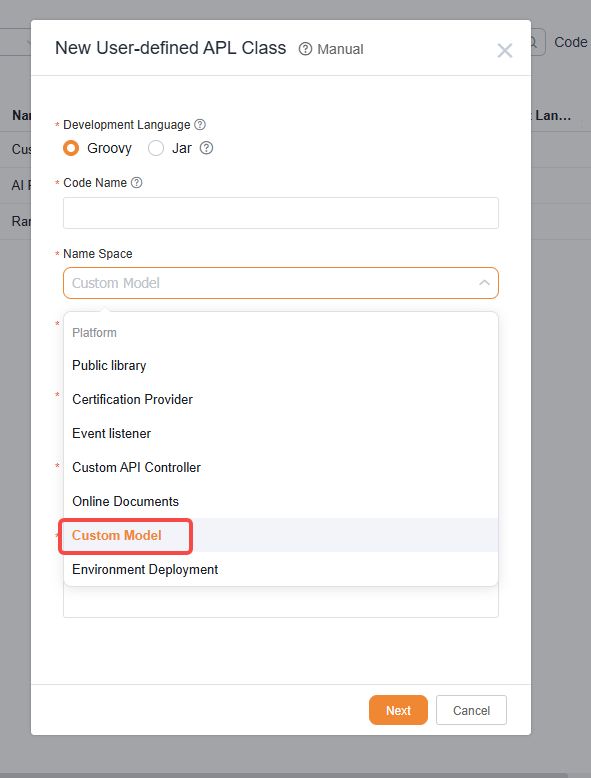Click the Code Name input field
591x778 pixels.
281,213
